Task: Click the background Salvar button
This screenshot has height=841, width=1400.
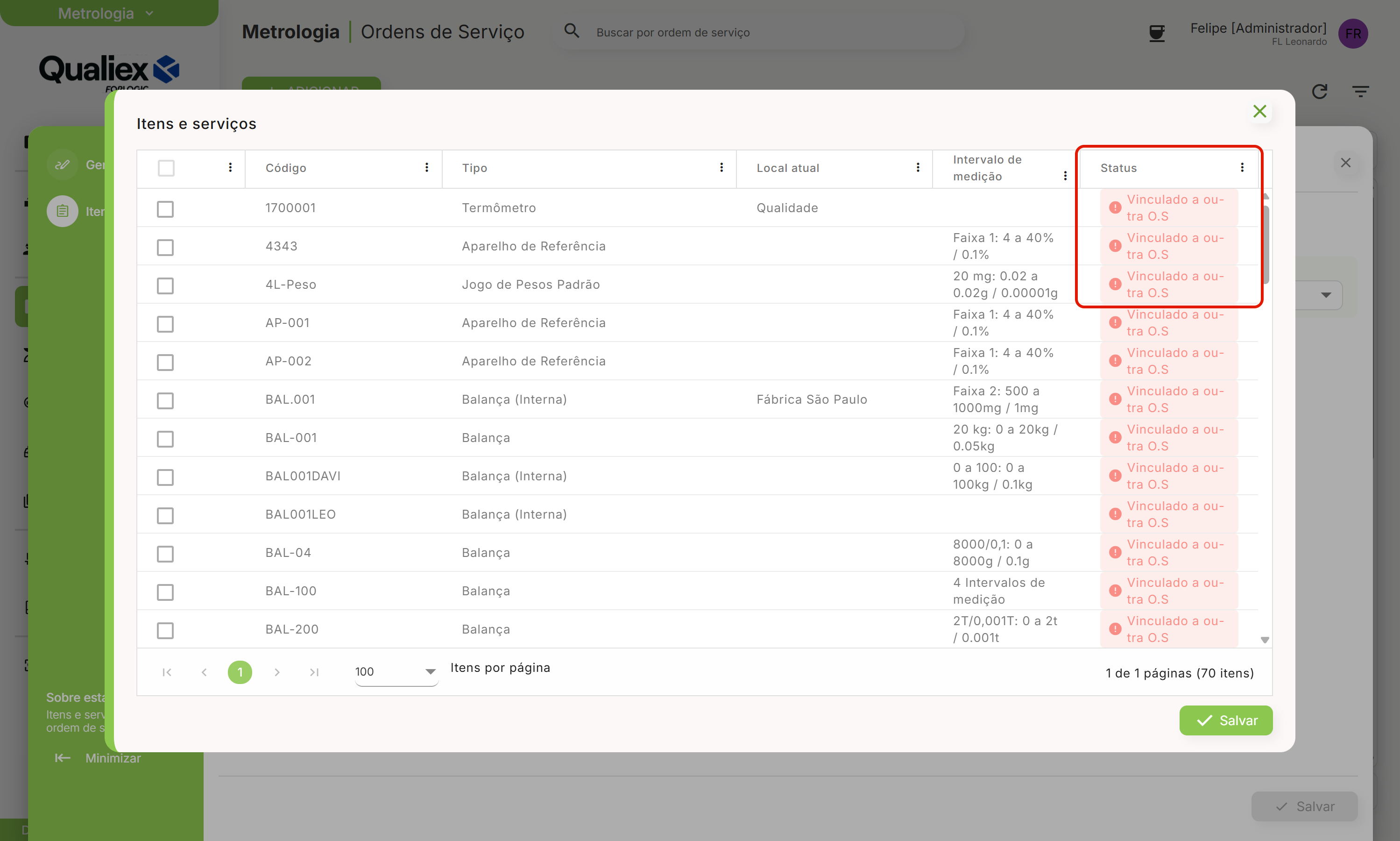Action: tap(1304, 806)
